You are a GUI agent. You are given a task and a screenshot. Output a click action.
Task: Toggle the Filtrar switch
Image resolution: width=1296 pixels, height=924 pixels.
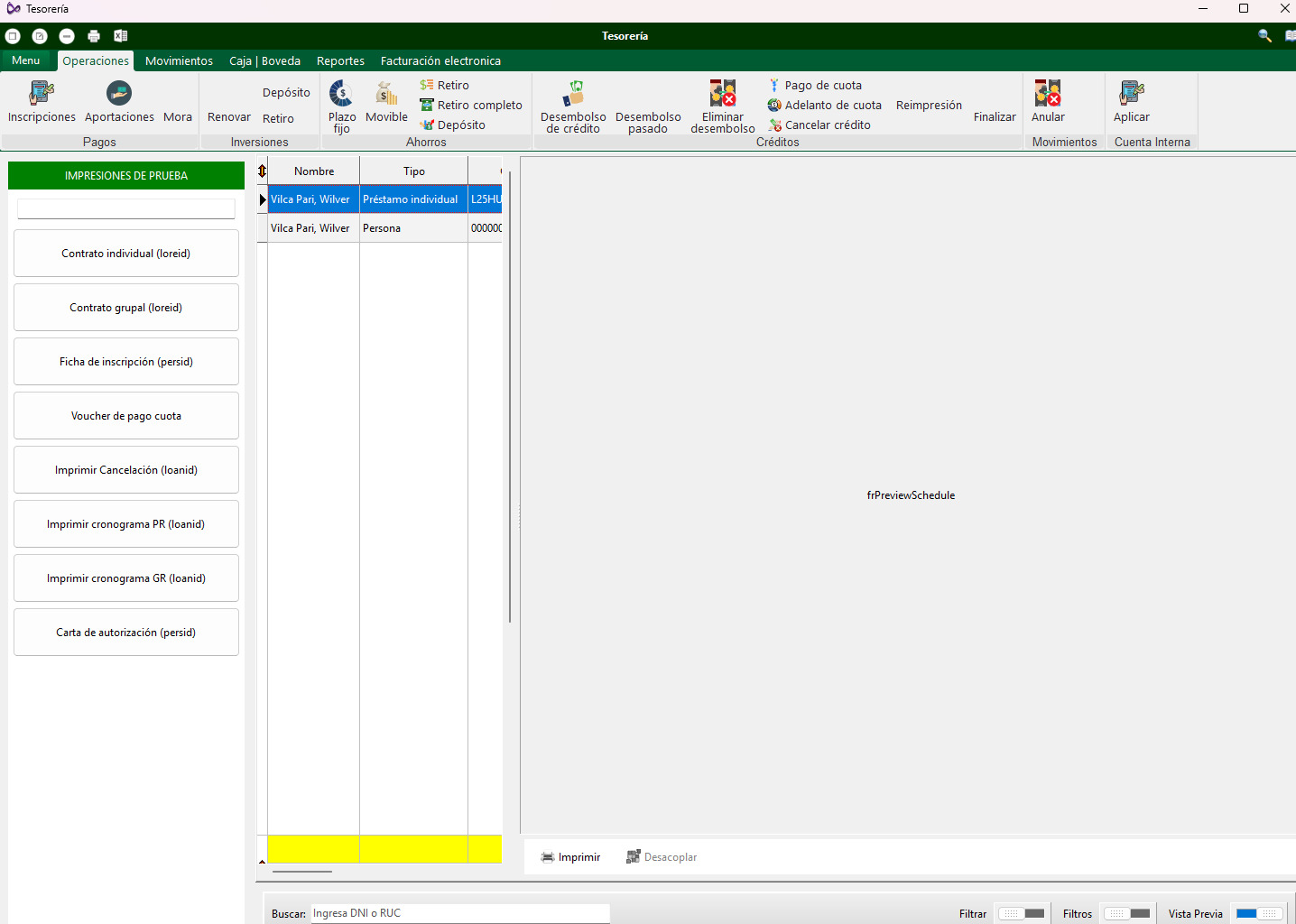tap(1022, 913)
